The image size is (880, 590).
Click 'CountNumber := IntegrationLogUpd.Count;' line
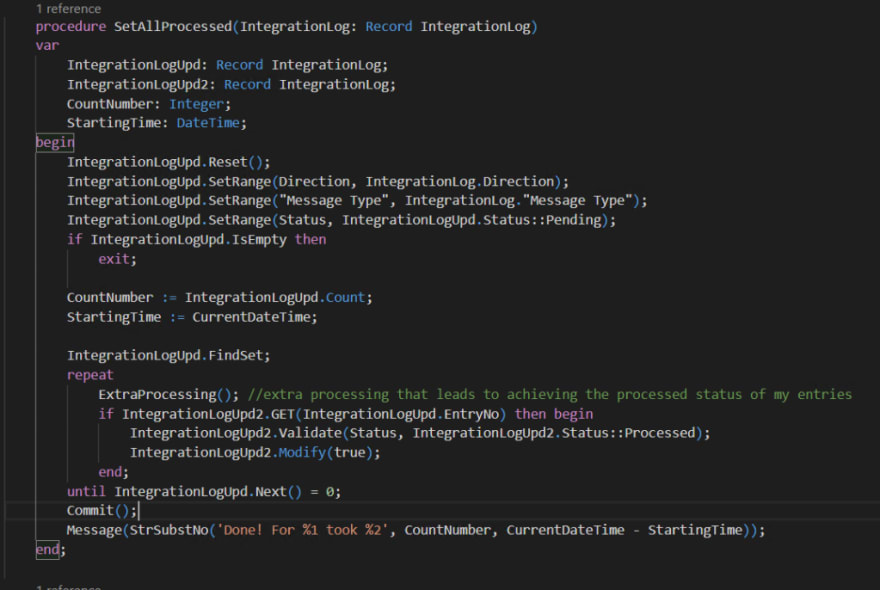219,298
